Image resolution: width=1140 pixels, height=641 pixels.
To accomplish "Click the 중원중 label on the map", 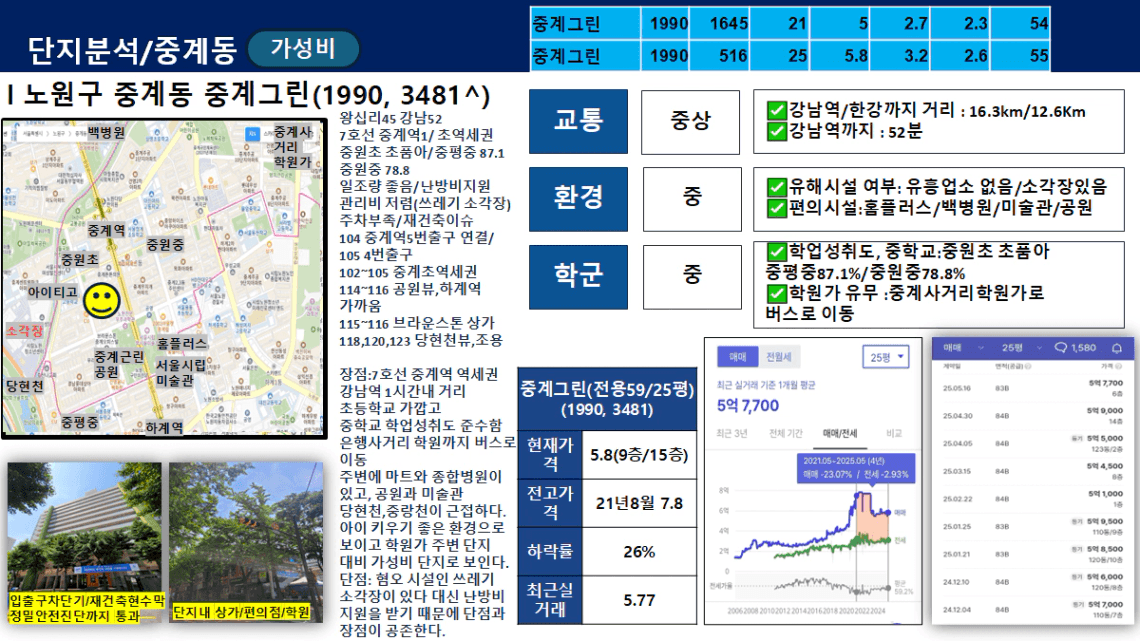I will [x=166, y=245].
